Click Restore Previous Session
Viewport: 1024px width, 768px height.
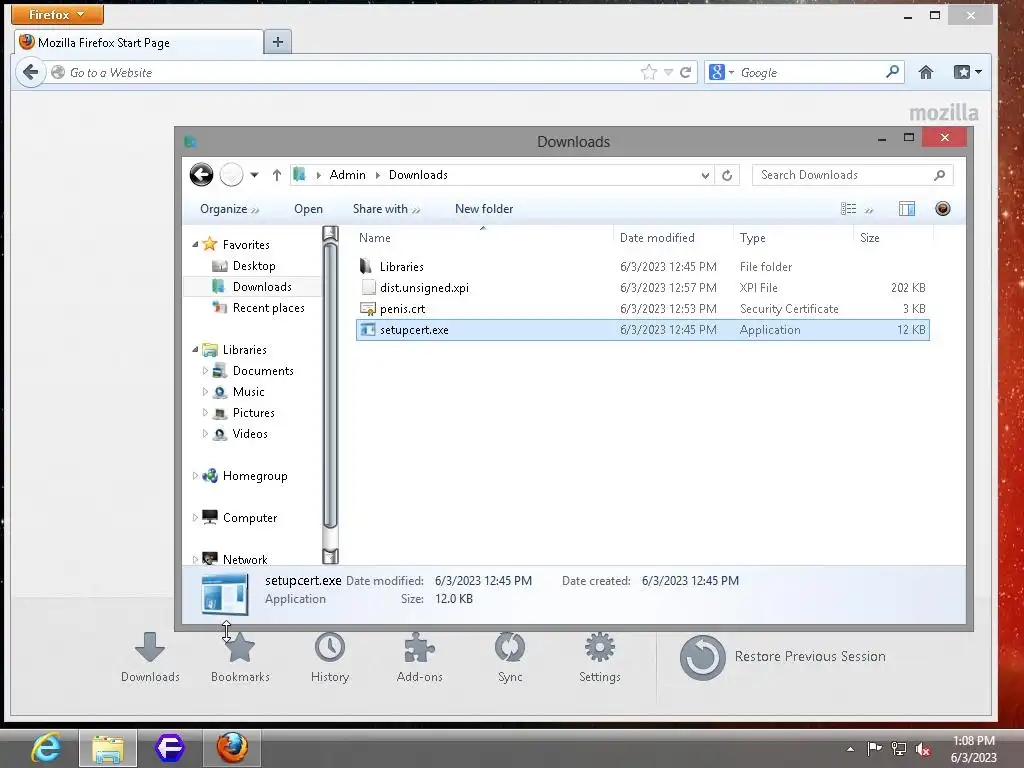click(x=783, y=657)
